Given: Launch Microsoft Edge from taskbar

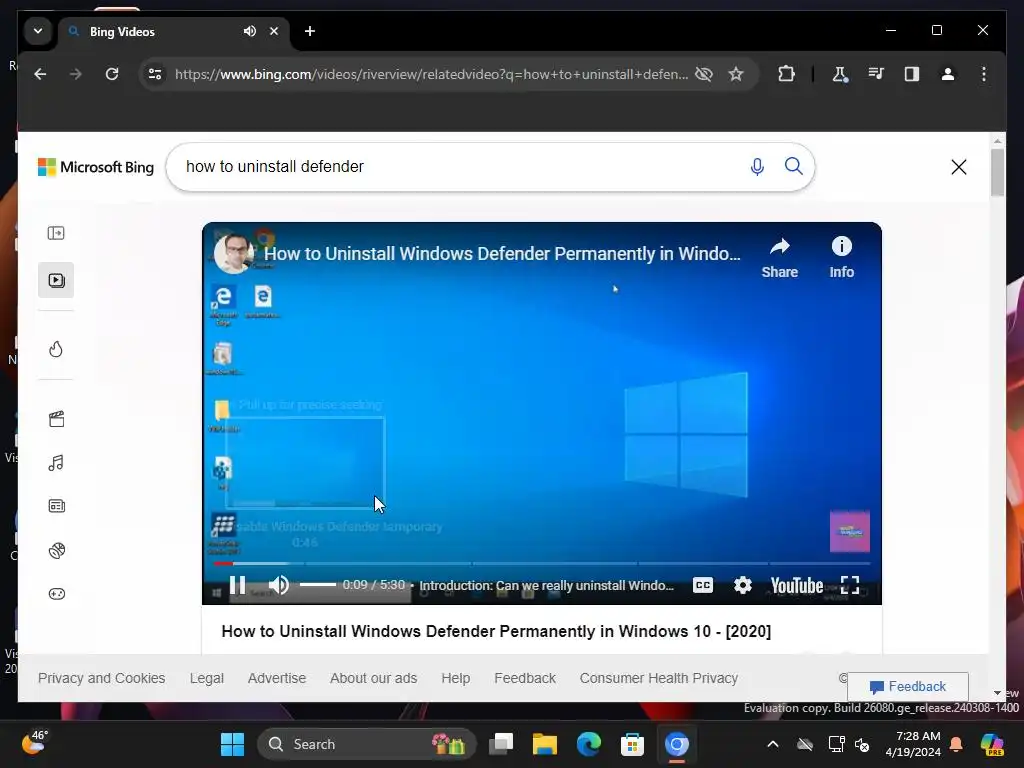Looking at the screenshot, I should pos(588,744).
